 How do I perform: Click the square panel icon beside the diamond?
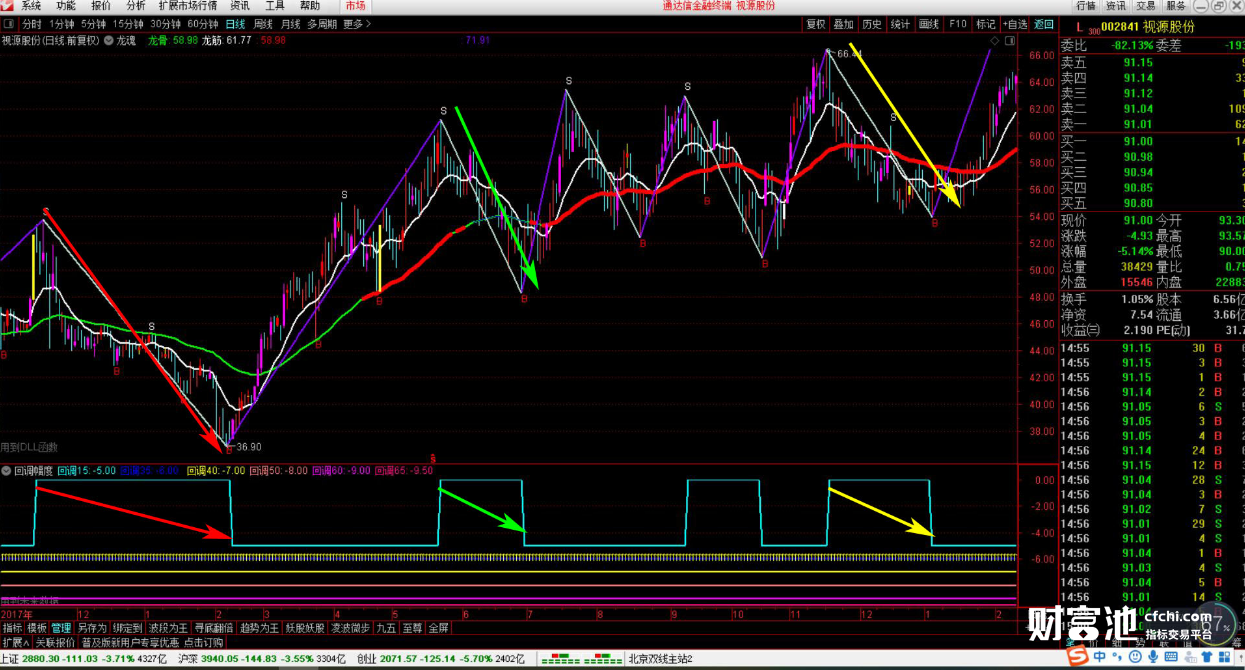[x=1009, y=41]
